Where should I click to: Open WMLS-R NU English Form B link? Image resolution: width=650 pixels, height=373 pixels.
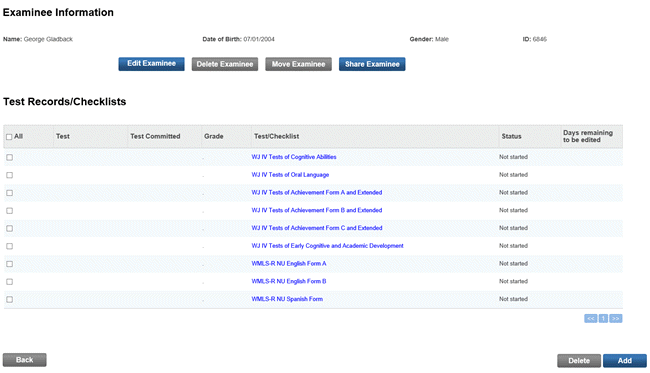pos(289,281)
